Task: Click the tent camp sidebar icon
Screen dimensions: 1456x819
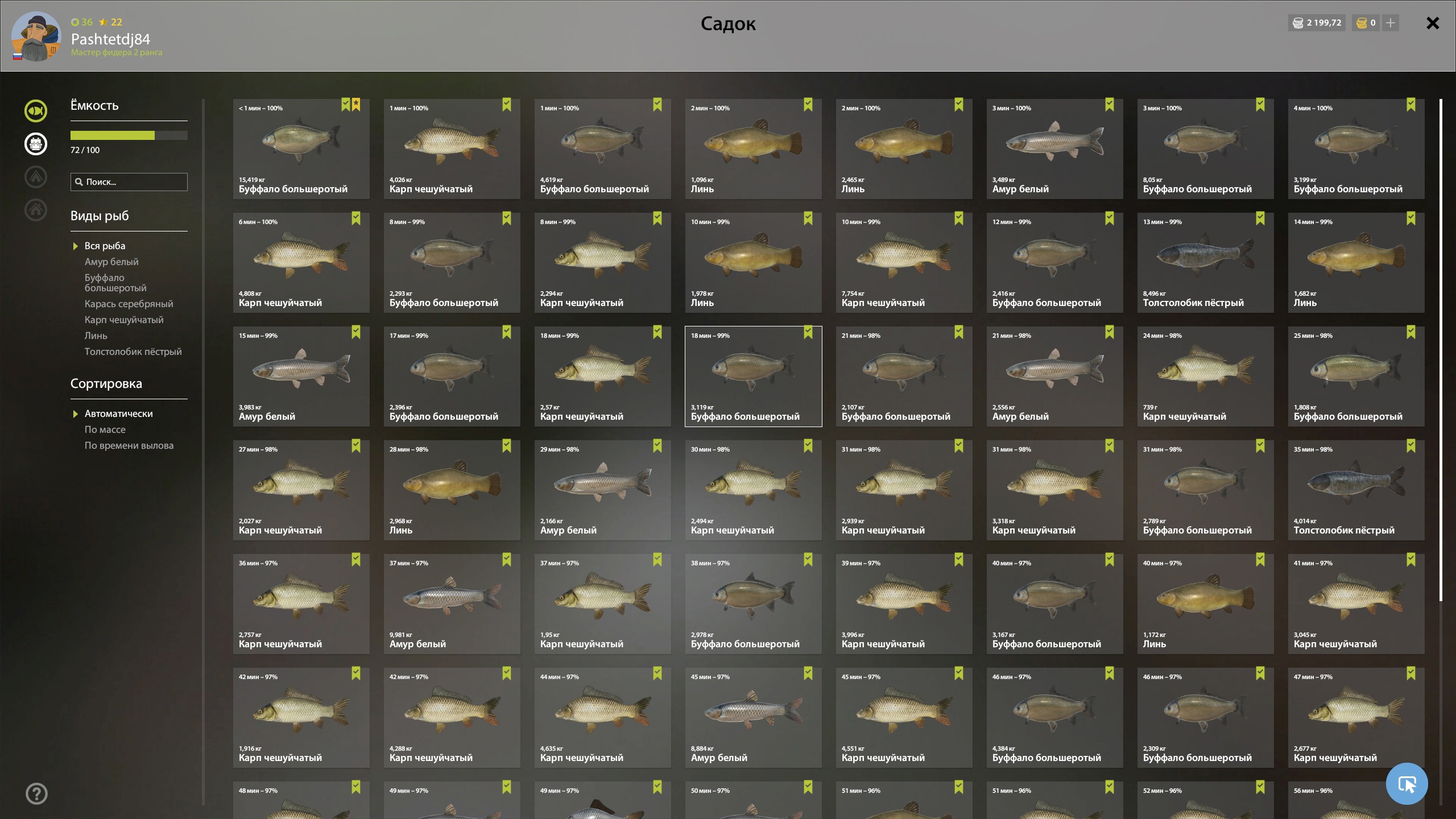Action: (x=36, y=177)
